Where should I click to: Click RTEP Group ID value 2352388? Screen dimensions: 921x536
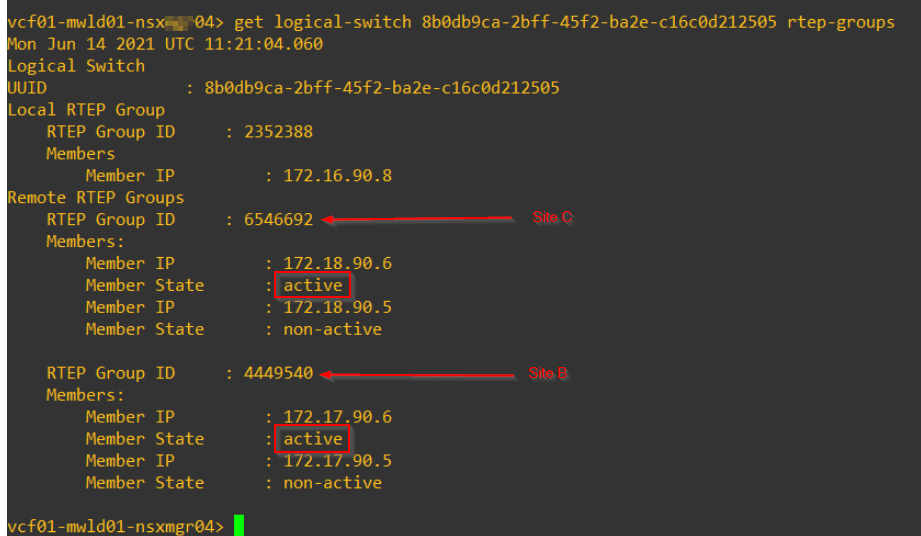[x=278, y=132]
